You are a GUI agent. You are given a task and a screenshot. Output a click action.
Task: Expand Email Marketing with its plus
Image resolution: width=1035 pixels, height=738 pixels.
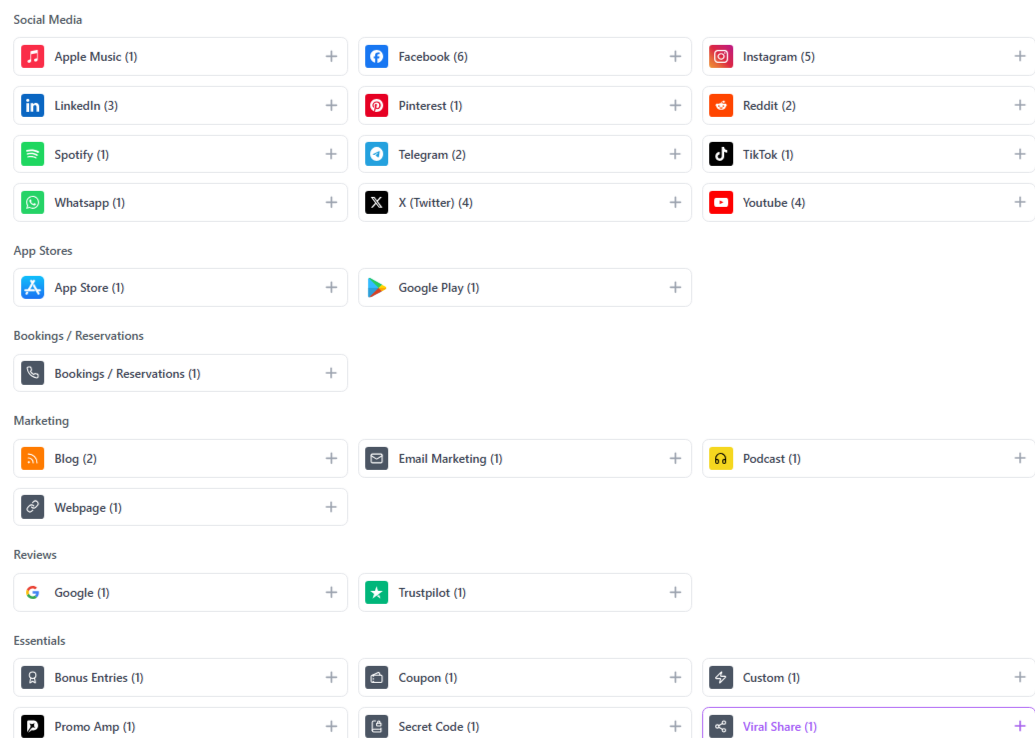(x=675, y=458)
